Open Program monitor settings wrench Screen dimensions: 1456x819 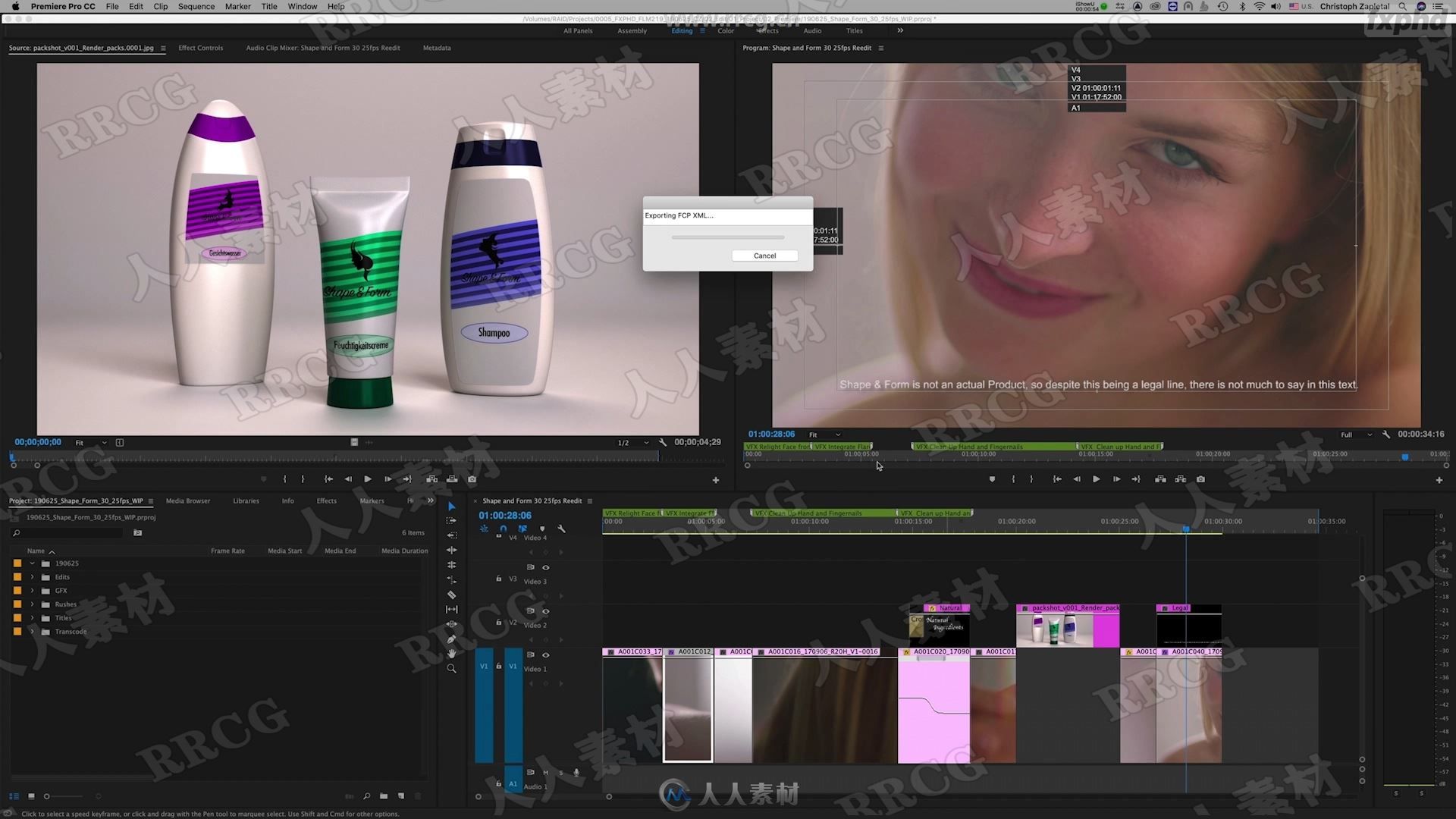[1386, 435]
